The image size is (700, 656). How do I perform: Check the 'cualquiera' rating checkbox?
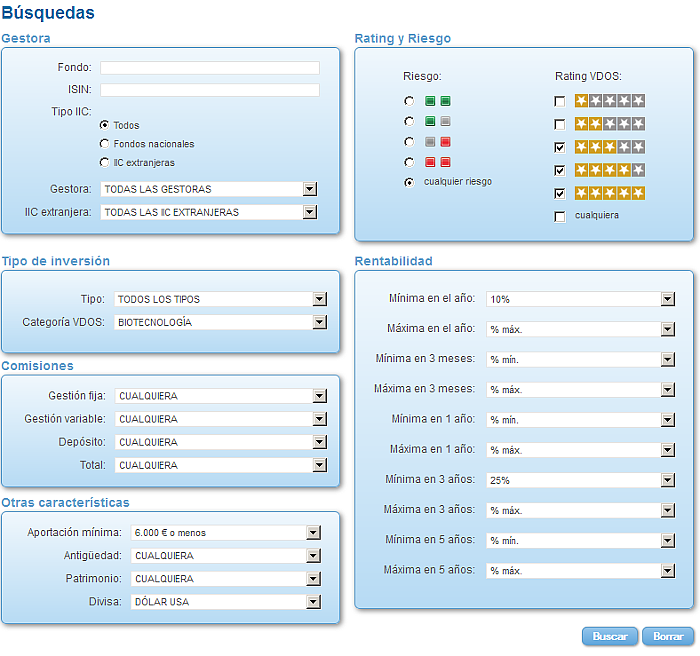[559, 217]
